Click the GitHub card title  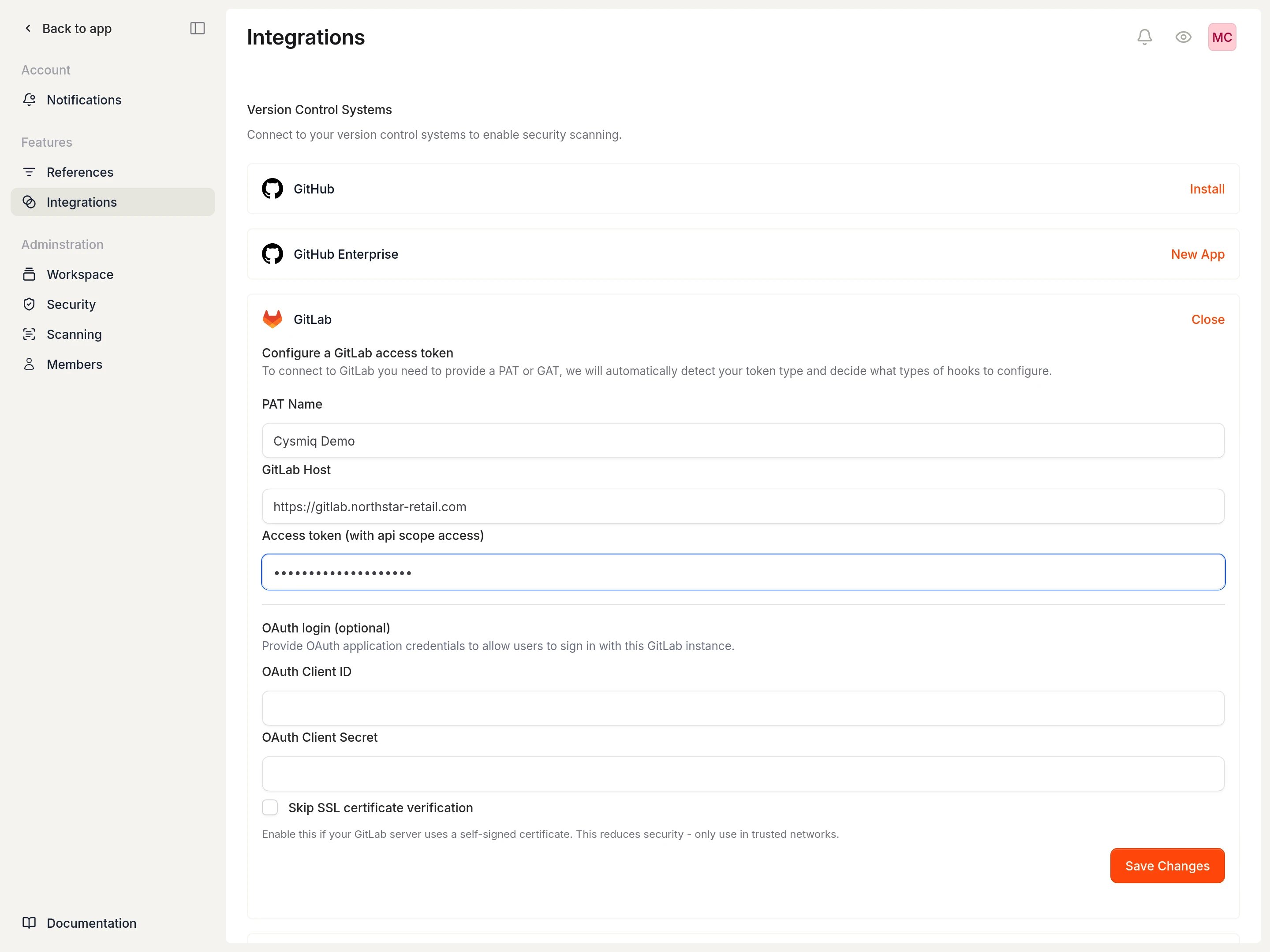point(314,189)
